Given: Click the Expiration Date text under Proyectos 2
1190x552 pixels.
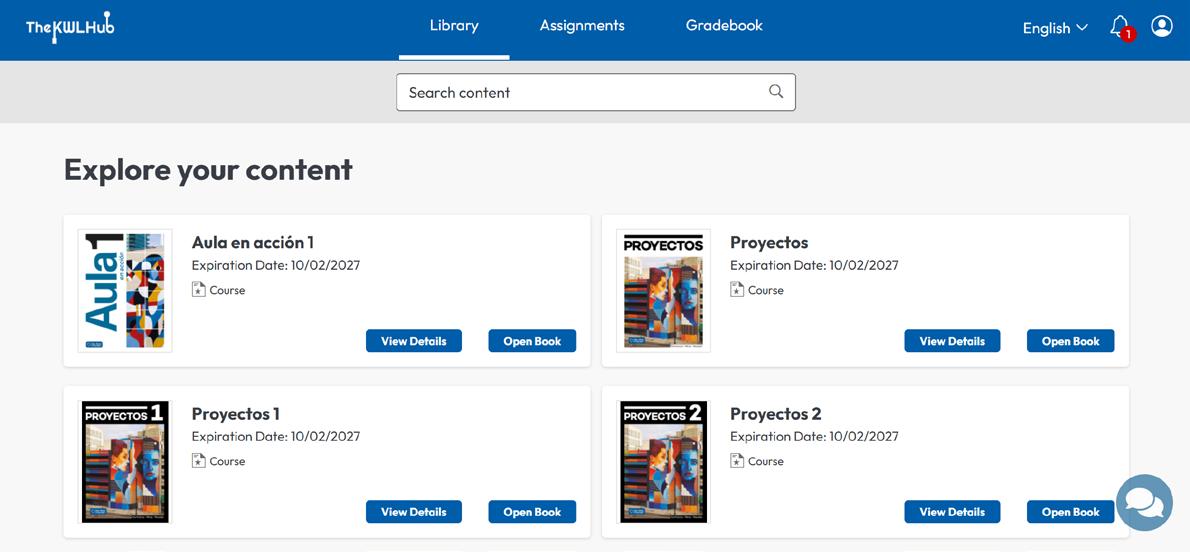Looking at the screenshot, I should [x=814, y=437].
